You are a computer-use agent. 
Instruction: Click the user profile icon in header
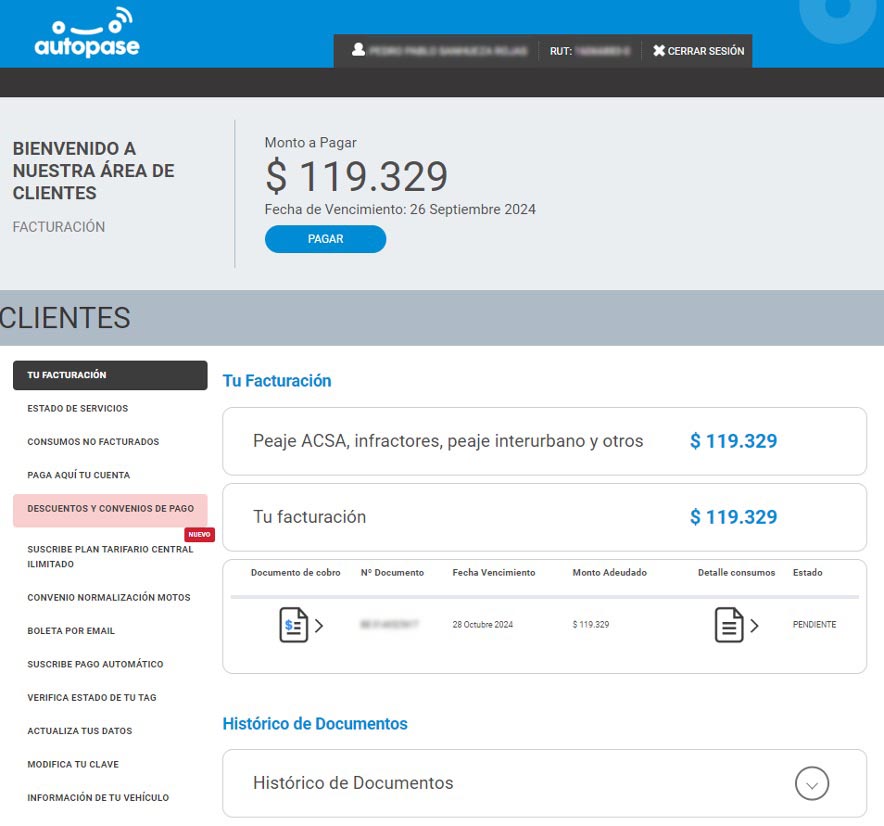pos(359,50)
